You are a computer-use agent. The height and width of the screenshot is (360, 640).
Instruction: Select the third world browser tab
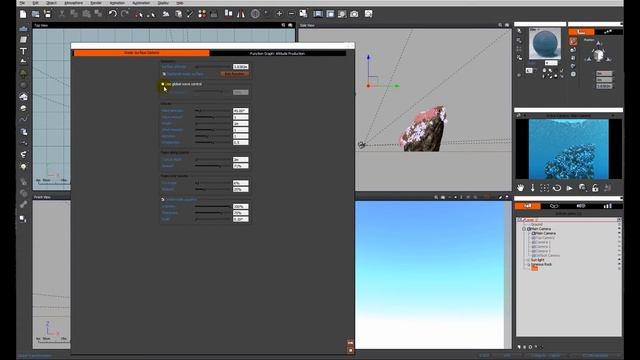coord(581,206)
